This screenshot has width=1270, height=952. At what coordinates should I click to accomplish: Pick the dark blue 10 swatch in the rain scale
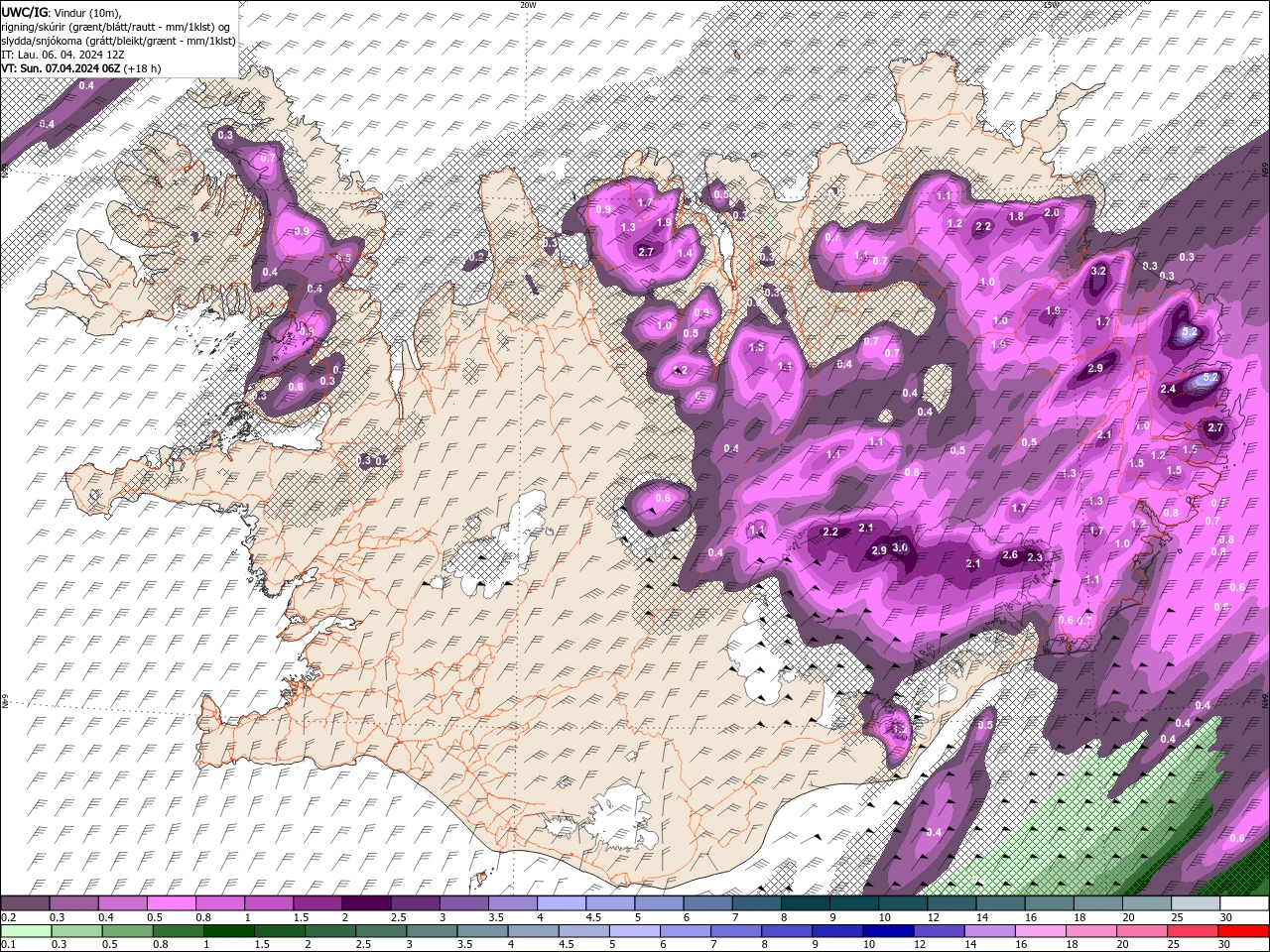tap(887, 931)
